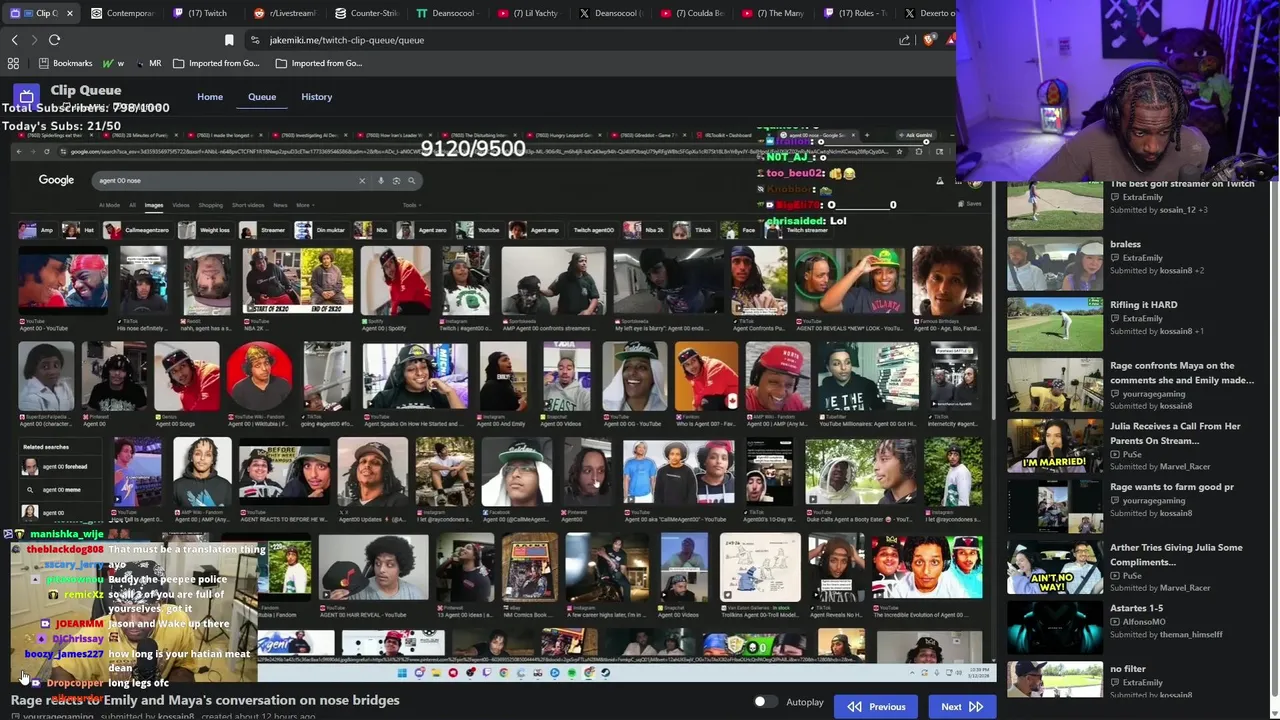Select the 'Rifling it HARD' clip thumbnail
Screen dimensions: 1280x720
pyautogui.click(x=1055, y=323)
